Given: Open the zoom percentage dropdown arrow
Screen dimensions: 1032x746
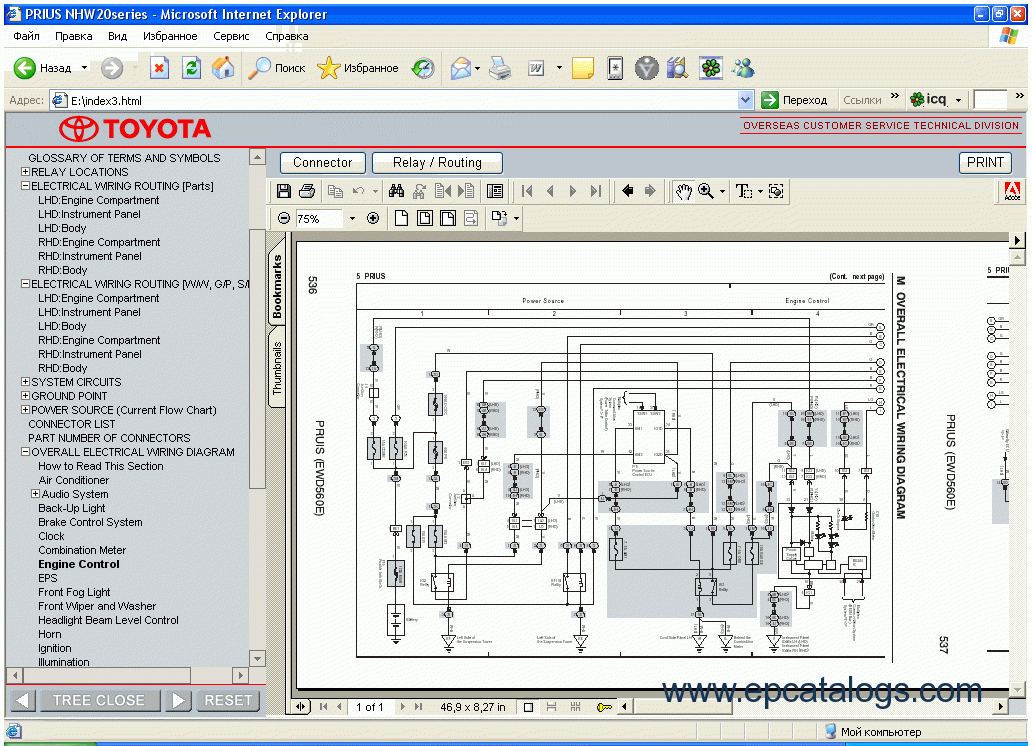Looking at the screenshot, I should (352, 218).
